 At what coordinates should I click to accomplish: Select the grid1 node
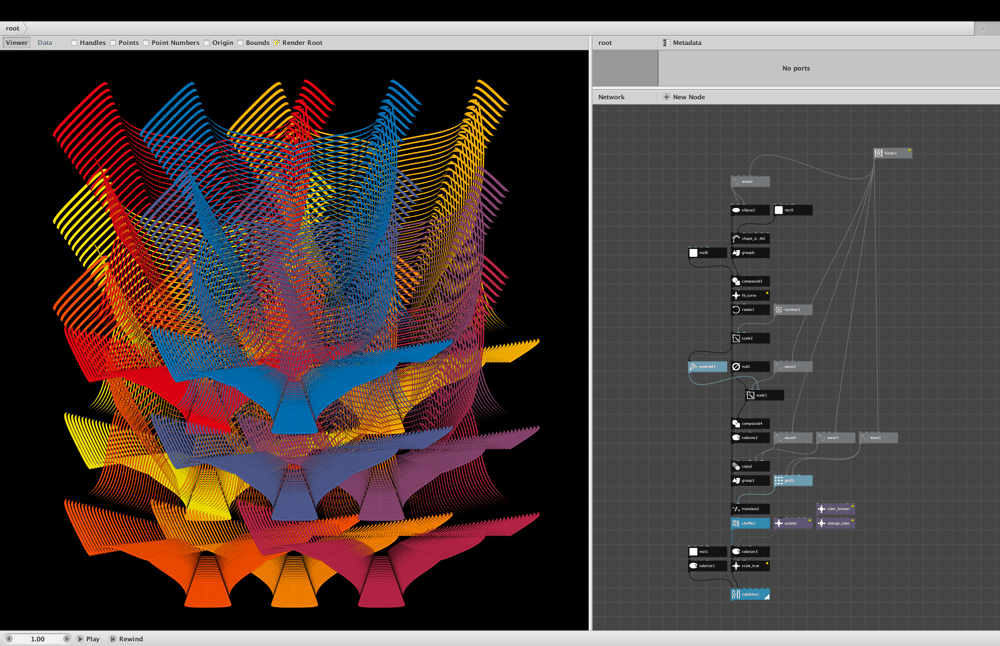(793, 480)
